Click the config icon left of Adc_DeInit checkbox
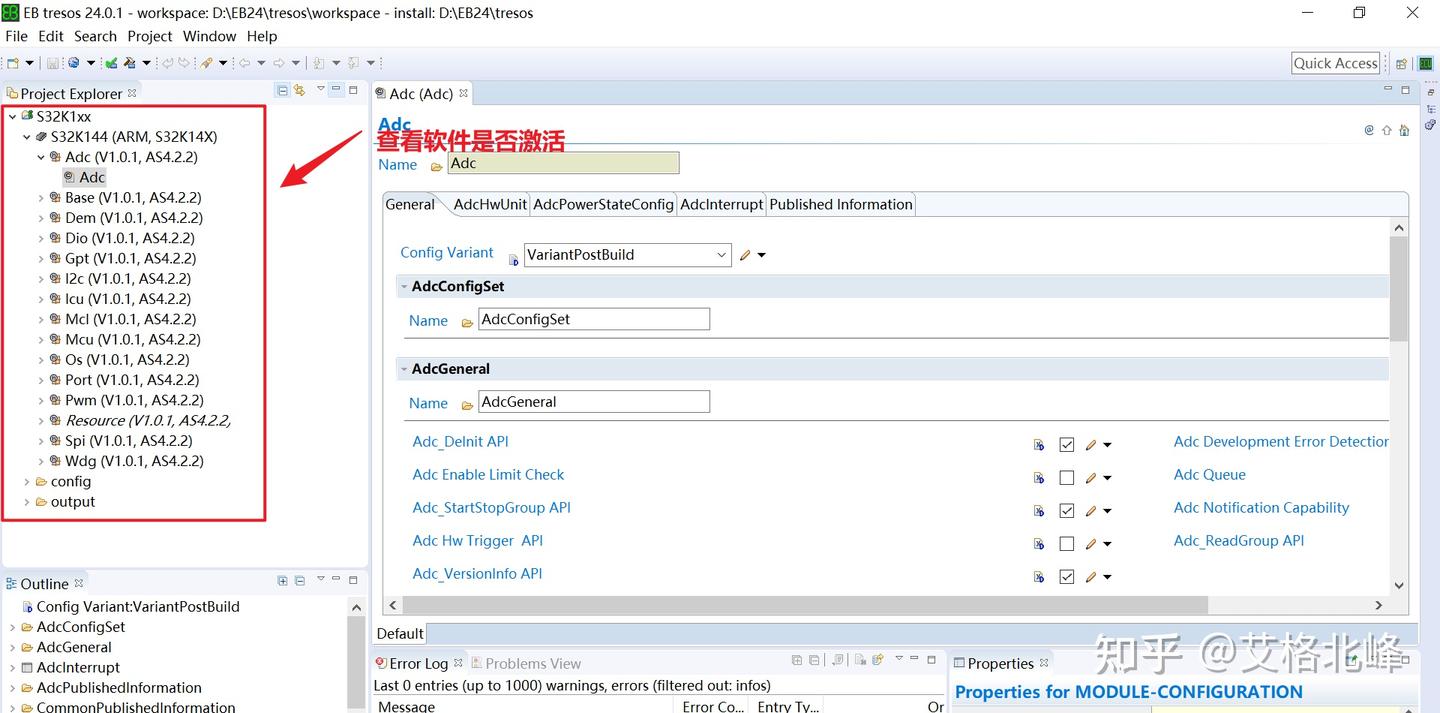The width and height of the screenshot is (1440, 713). tap(1039, 445)
